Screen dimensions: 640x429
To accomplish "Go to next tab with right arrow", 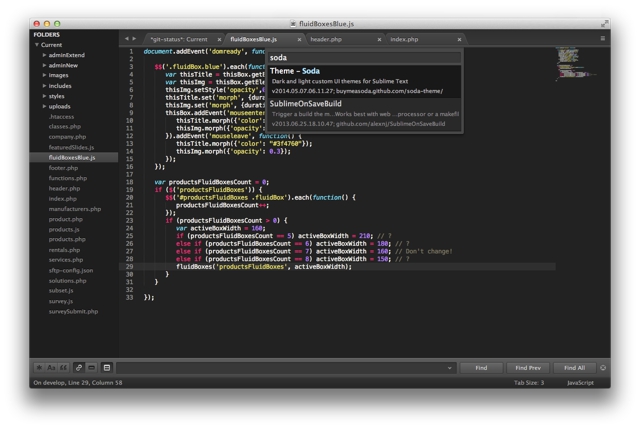I will coord(134,38).
